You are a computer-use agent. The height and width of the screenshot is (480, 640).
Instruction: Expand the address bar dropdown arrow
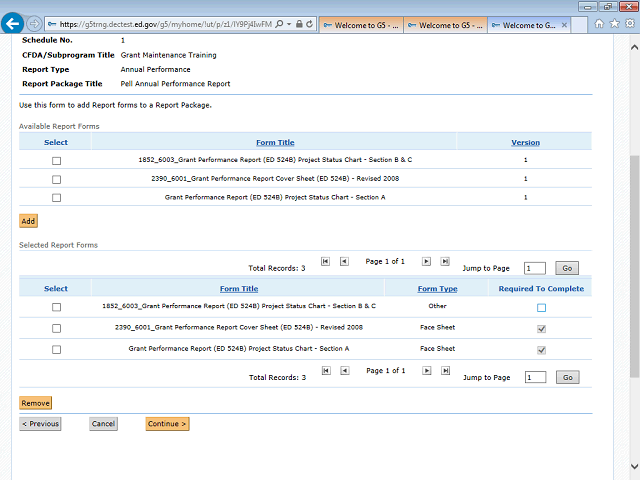tap(289, 23)
